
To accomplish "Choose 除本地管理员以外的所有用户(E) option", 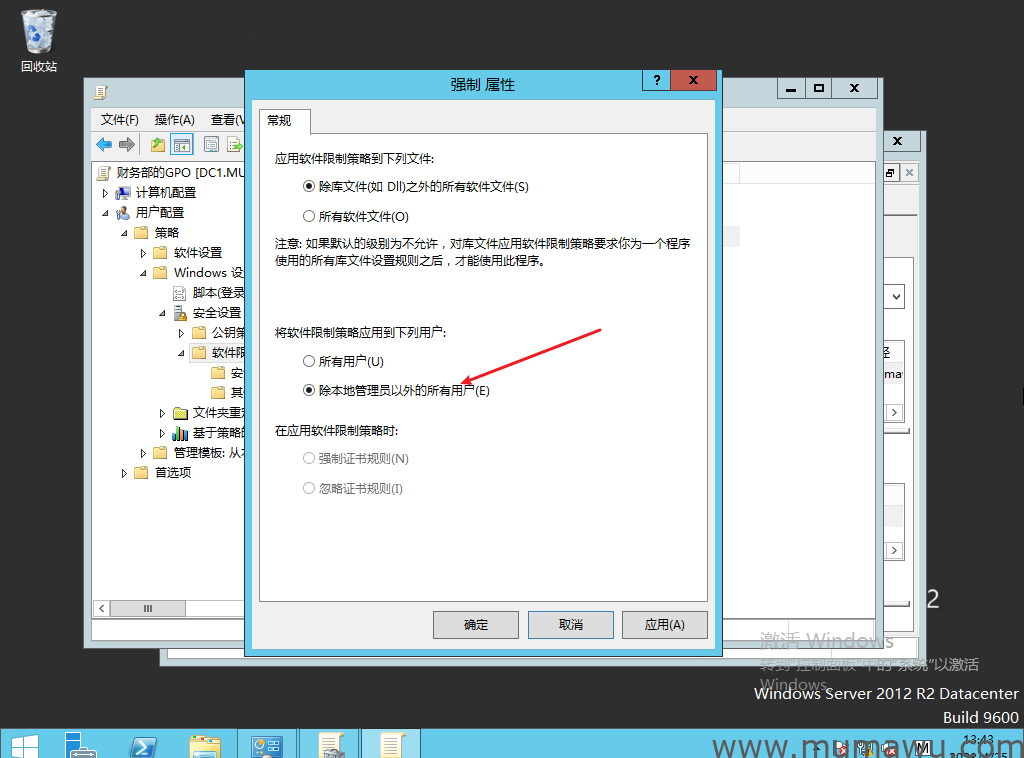I will (x=309, y=390).
